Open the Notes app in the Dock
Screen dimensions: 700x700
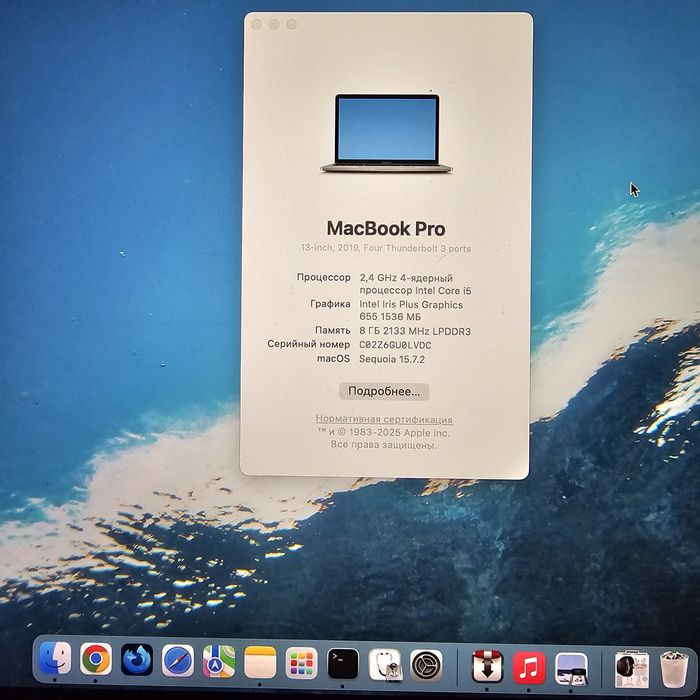tap(260, 662)
